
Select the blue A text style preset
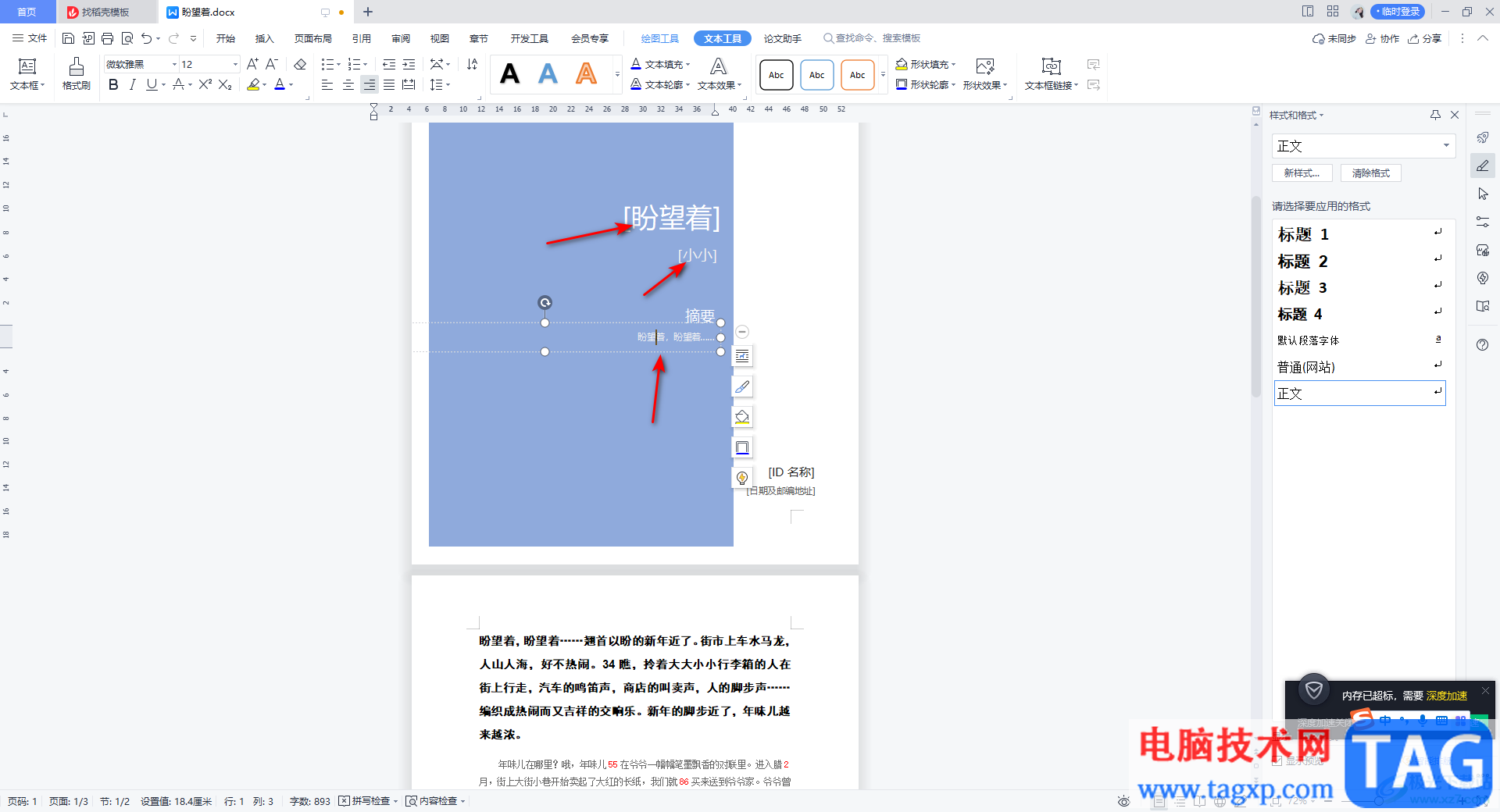548,74
